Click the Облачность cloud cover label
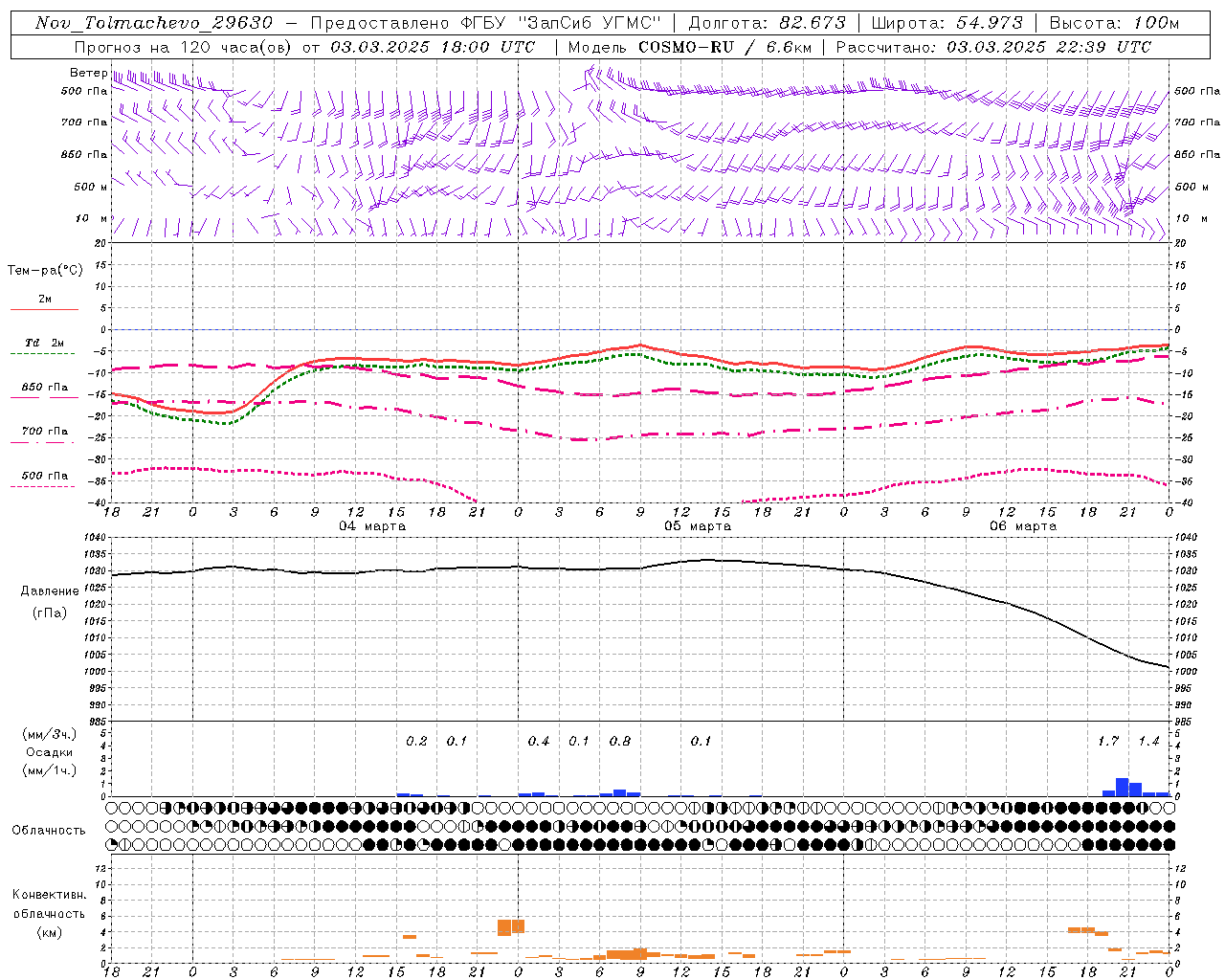The image size is (1225, 980). 49,831
